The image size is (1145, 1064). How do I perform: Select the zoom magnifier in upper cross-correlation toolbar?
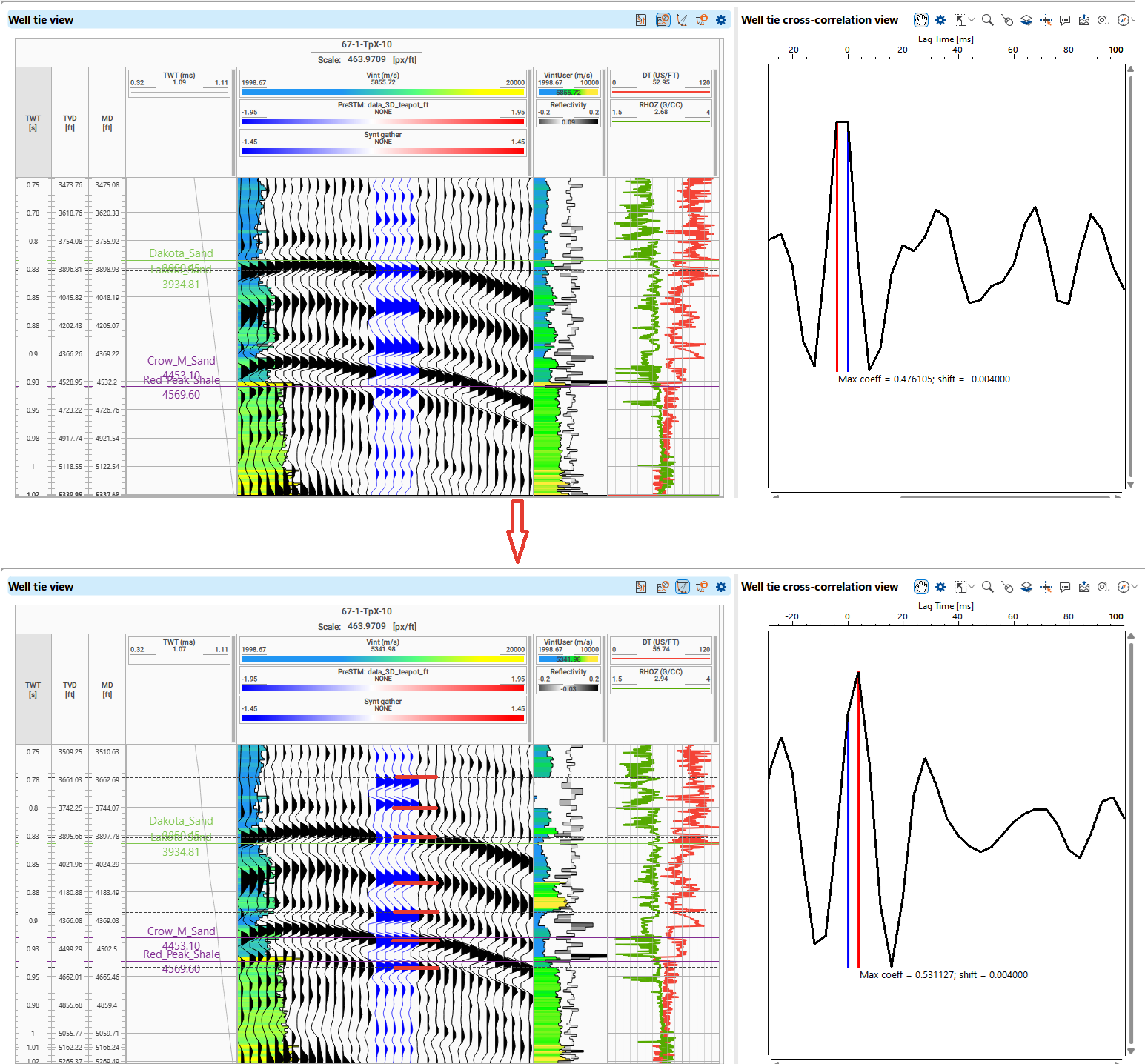(987, 20)
